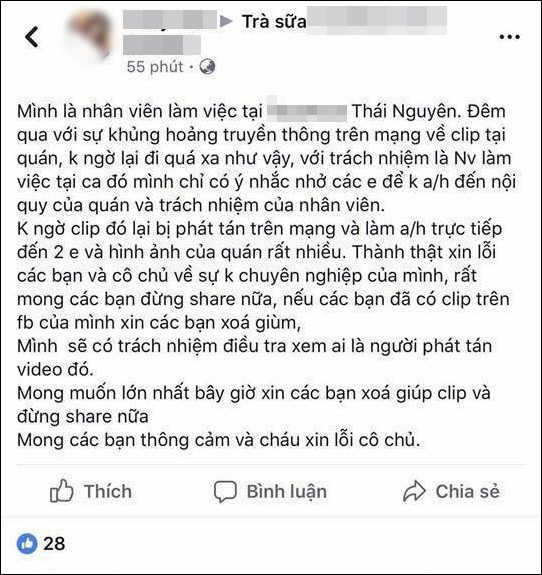This screenshot has width=542, height=575.
Task: Open the Trà sữa group link
Action: tap(274, 21)
